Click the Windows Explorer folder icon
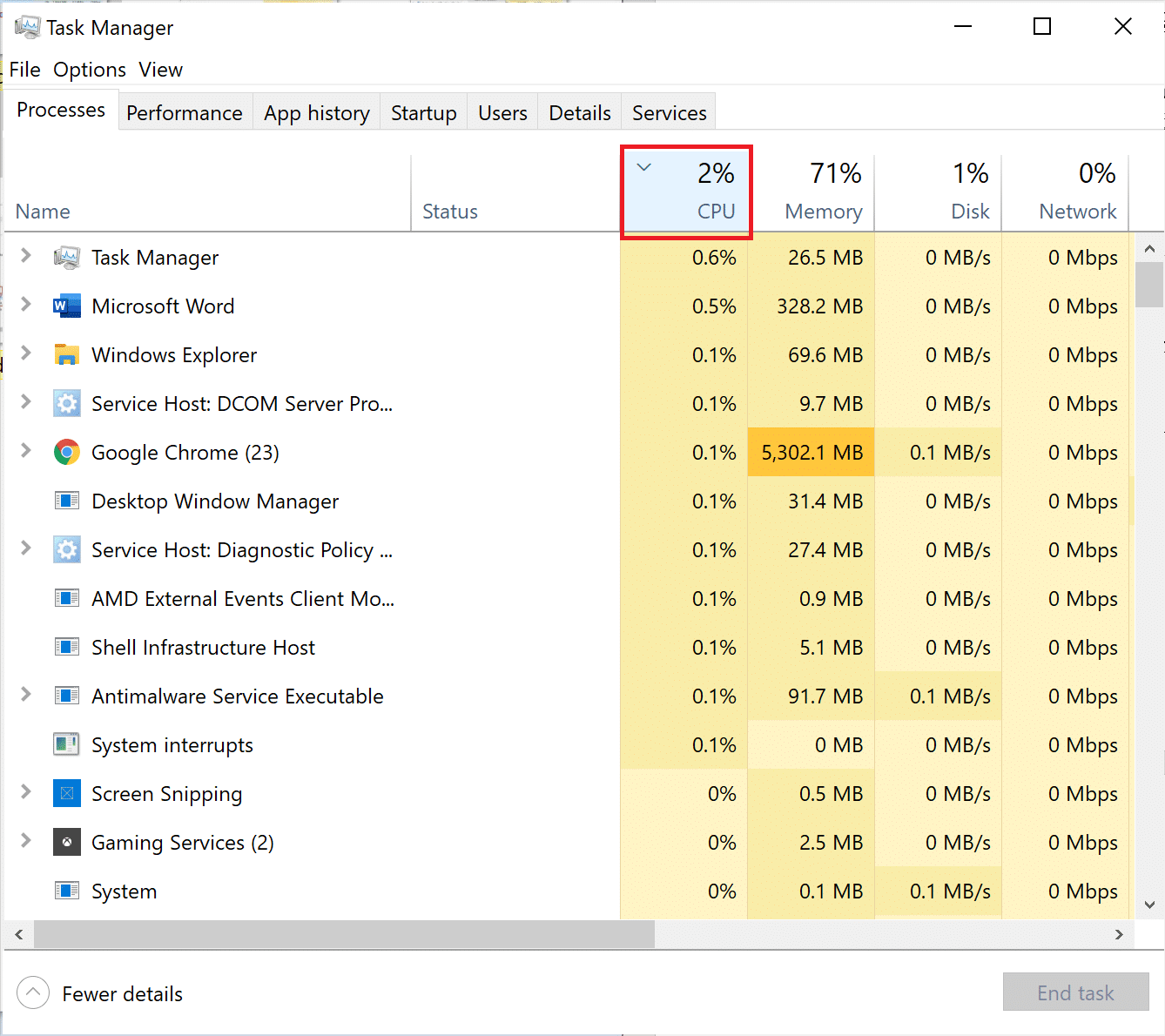 point(67,354)
